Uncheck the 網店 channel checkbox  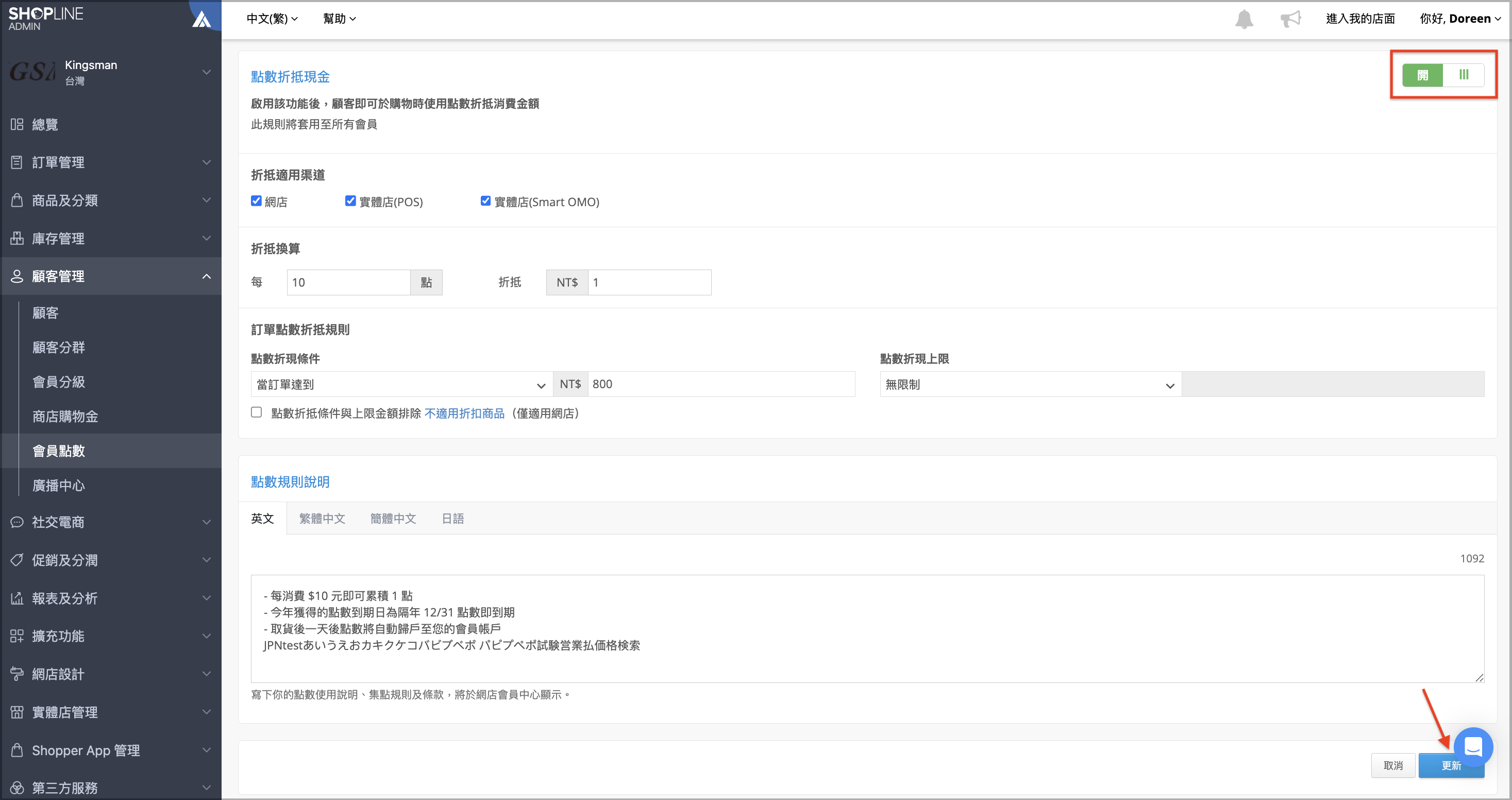pyautogui.click(x=257, y=201)
